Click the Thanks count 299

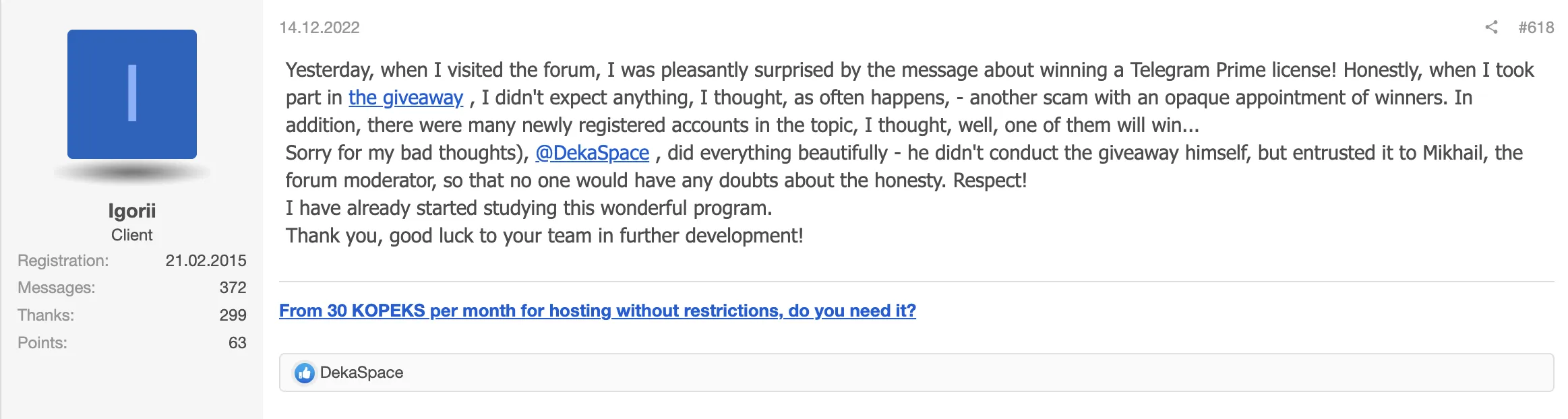(x=233, y=315)
